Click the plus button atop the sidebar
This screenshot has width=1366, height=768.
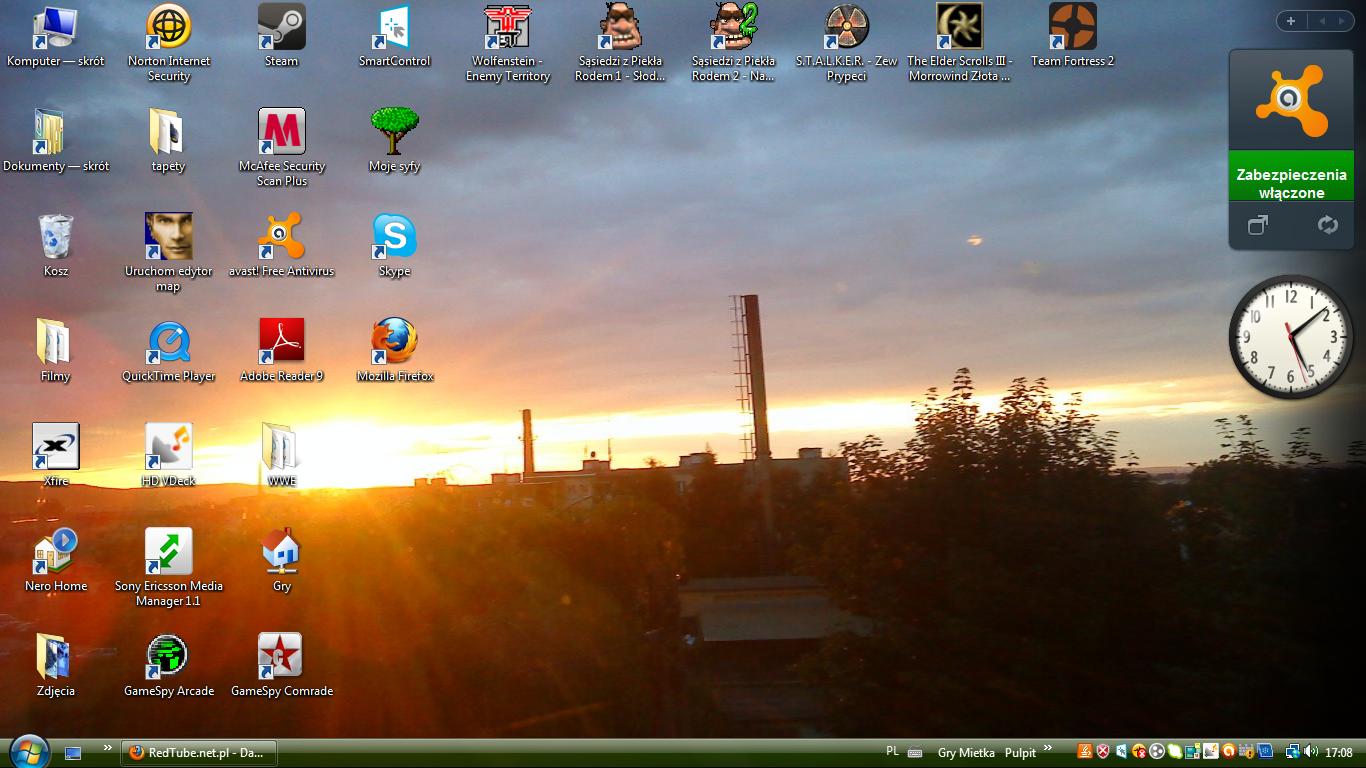1291,21
